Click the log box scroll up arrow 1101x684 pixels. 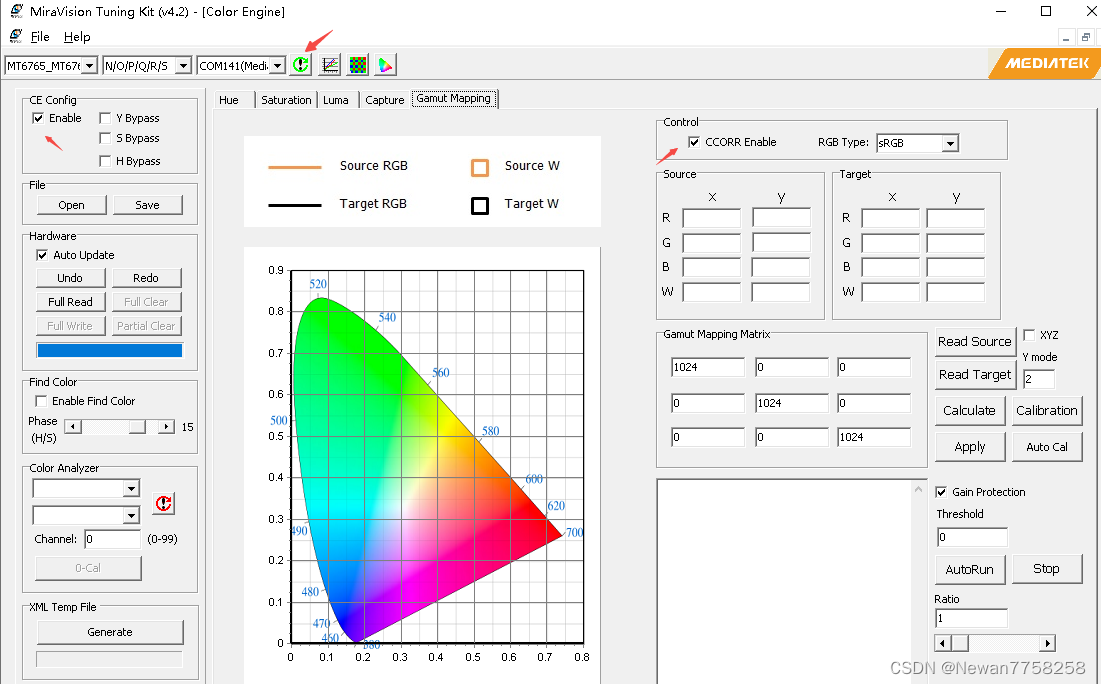918,489
